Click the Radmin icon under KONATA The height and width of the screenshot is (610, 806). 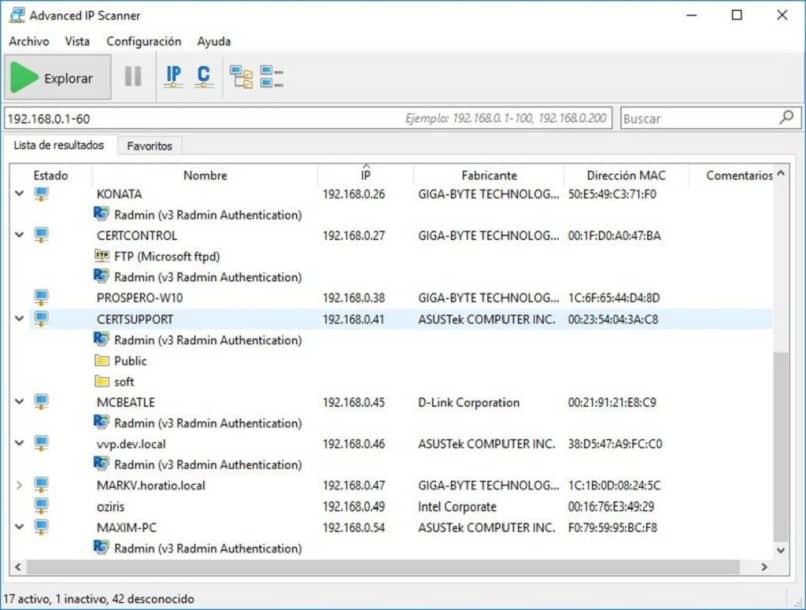pos(101,213)
